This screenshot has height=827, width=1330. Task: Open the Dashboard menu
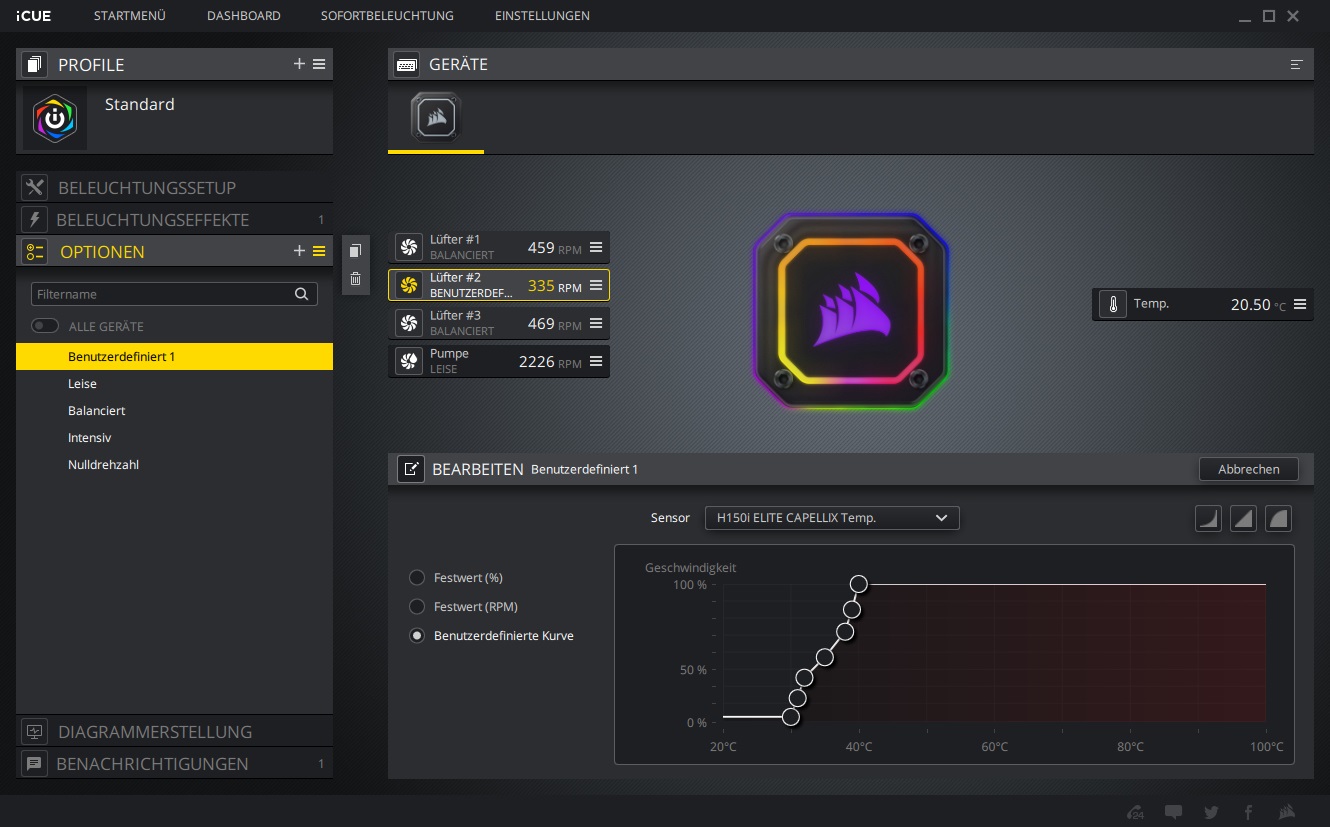243,16
